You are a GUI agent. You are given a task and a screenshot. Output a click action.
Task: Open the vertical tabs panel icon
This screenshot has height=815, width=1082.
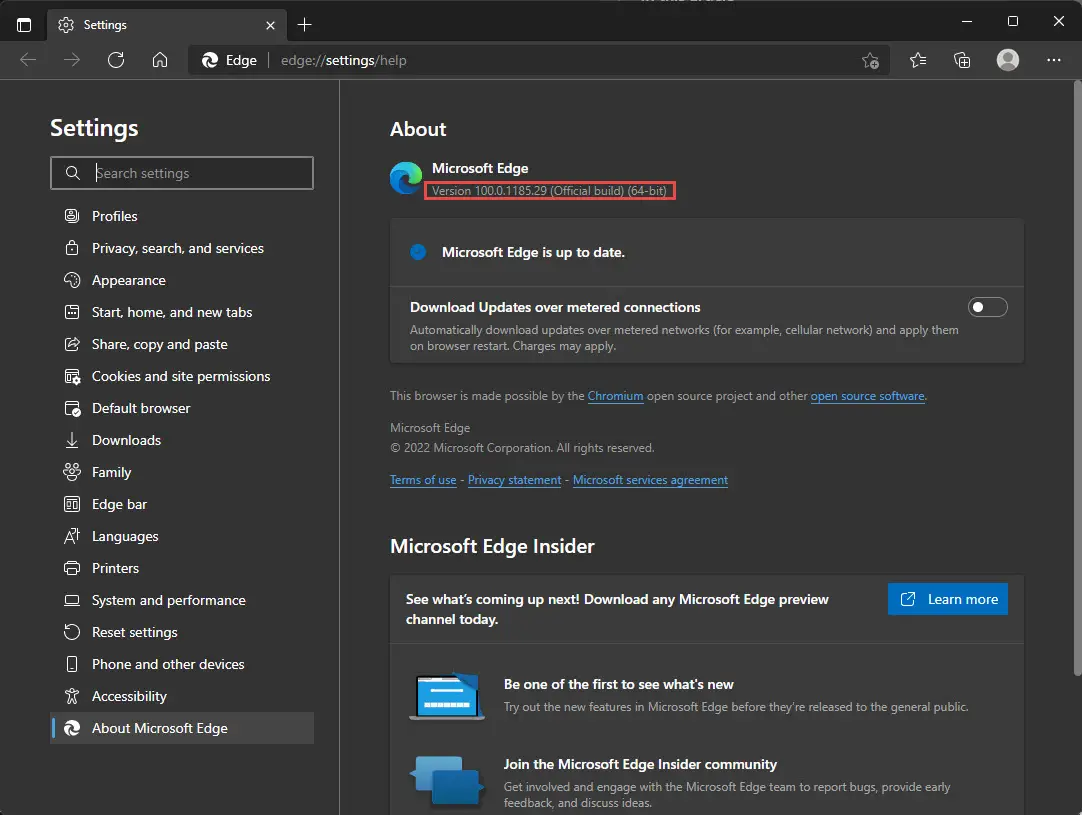point(24,25)
